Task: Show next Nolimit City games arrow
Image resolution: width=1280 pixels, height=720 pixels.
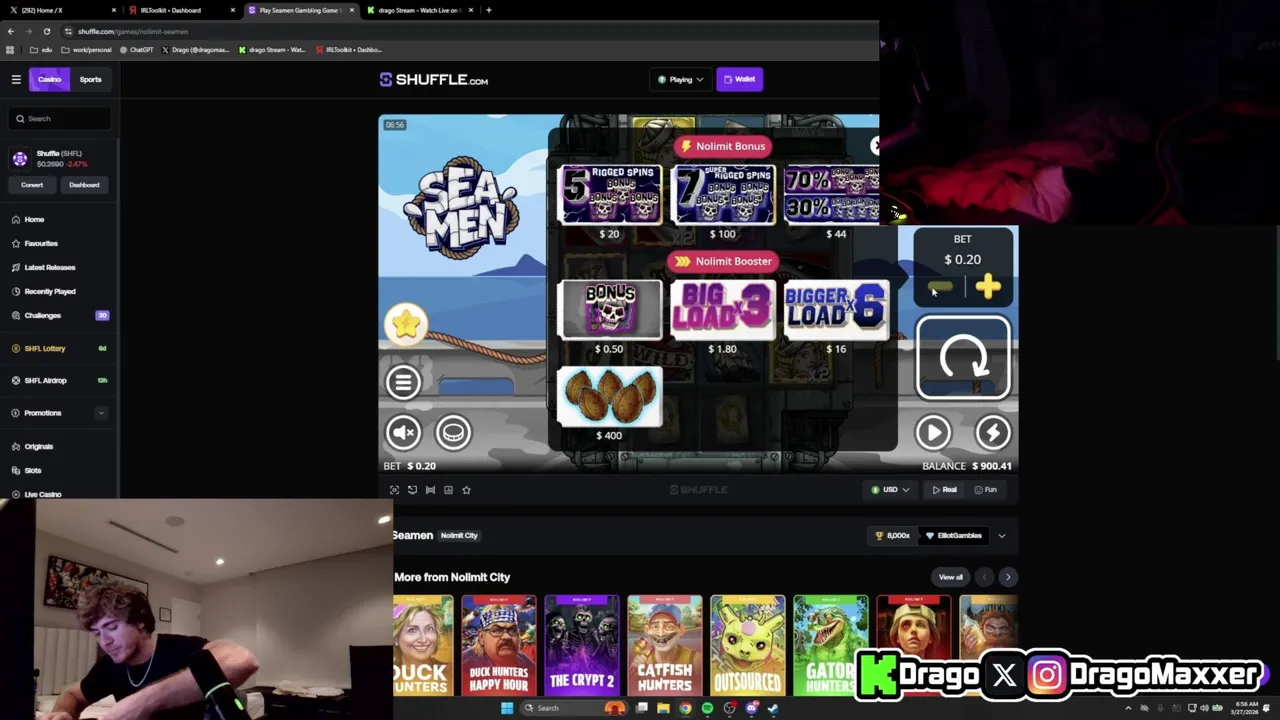Action: (x=1008, y=577)
